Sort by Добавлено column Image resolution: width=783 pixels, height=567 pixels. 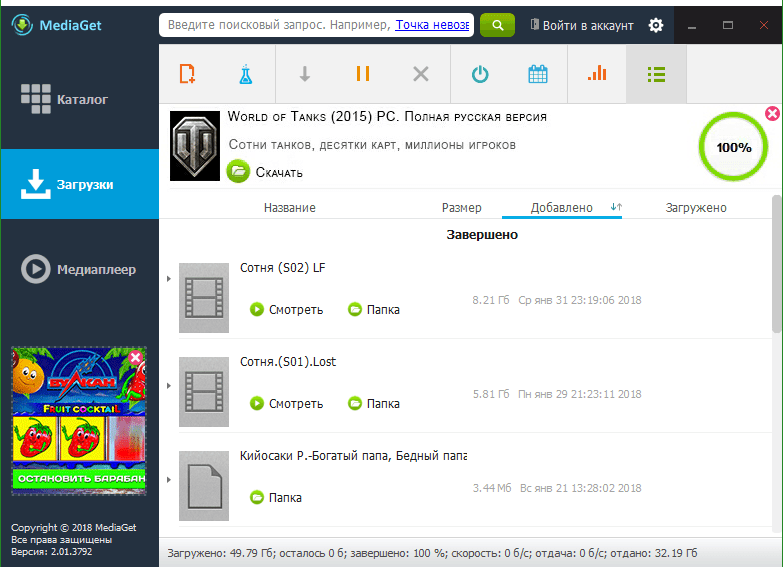click(561, 208)
